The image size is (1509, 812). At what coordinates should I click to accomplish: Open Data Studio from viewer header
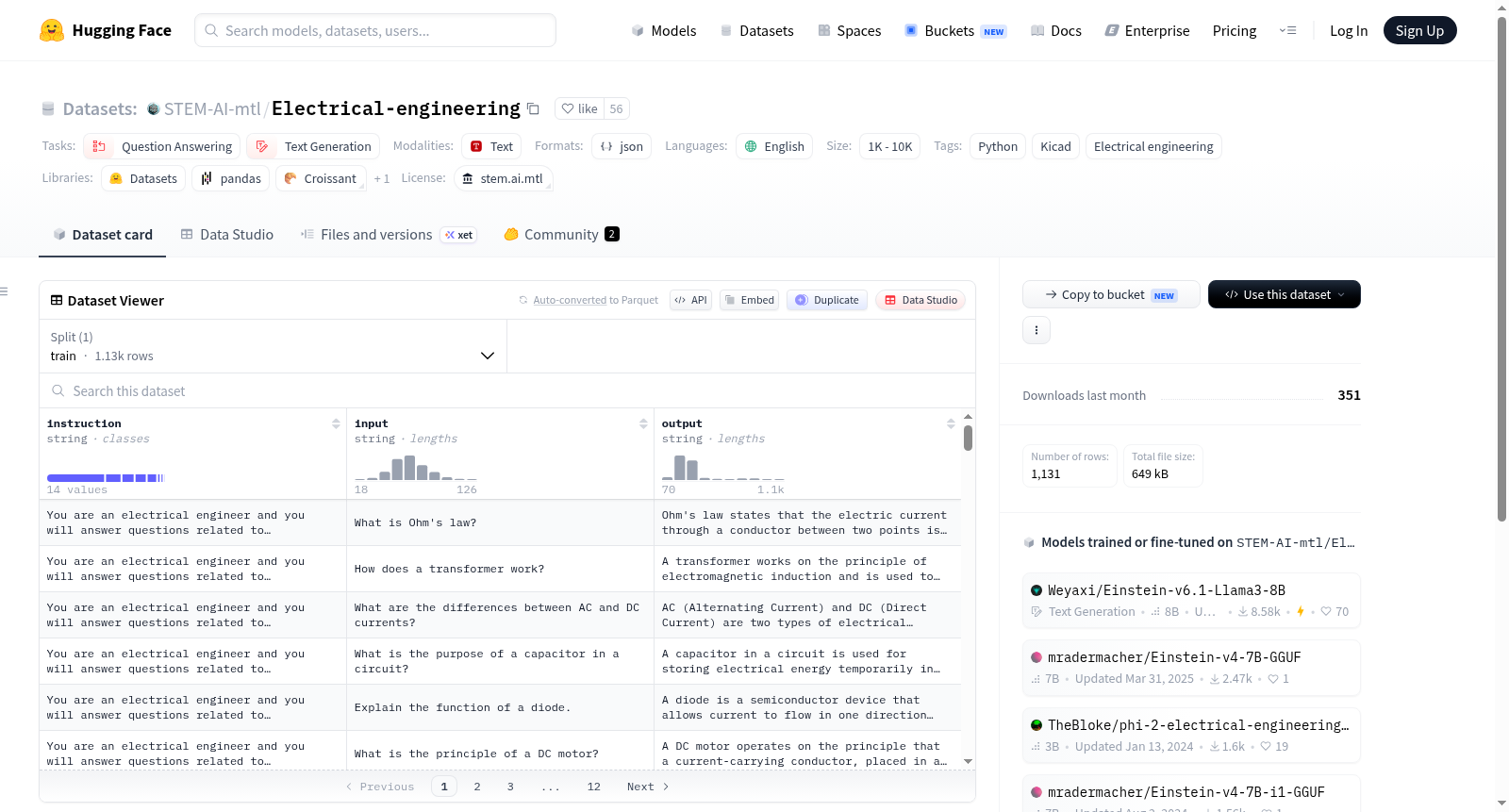(x=920, y=300)
